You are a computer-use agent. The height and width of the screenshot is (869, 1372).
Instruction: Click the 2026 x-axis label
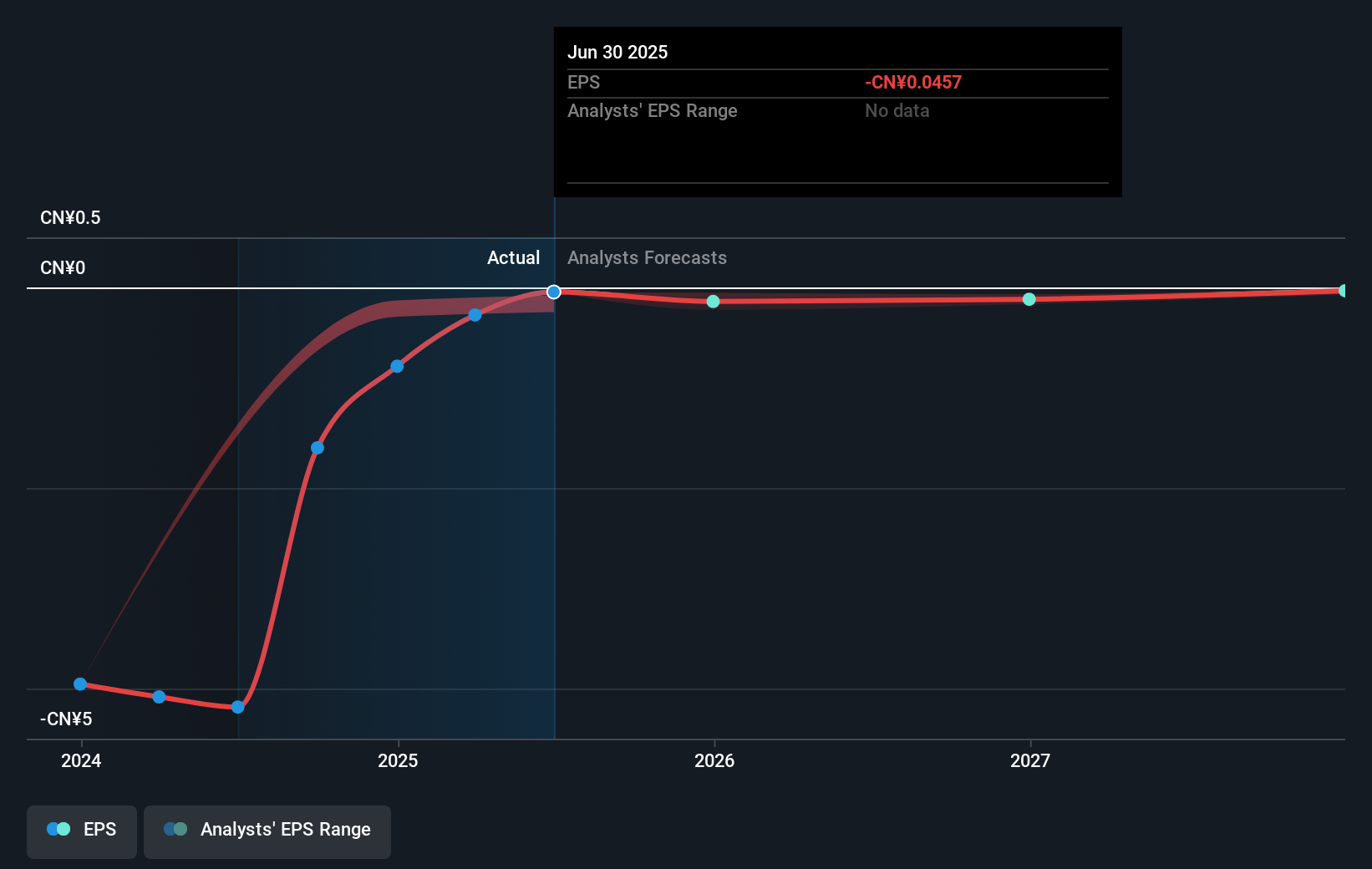pos(714,760)
